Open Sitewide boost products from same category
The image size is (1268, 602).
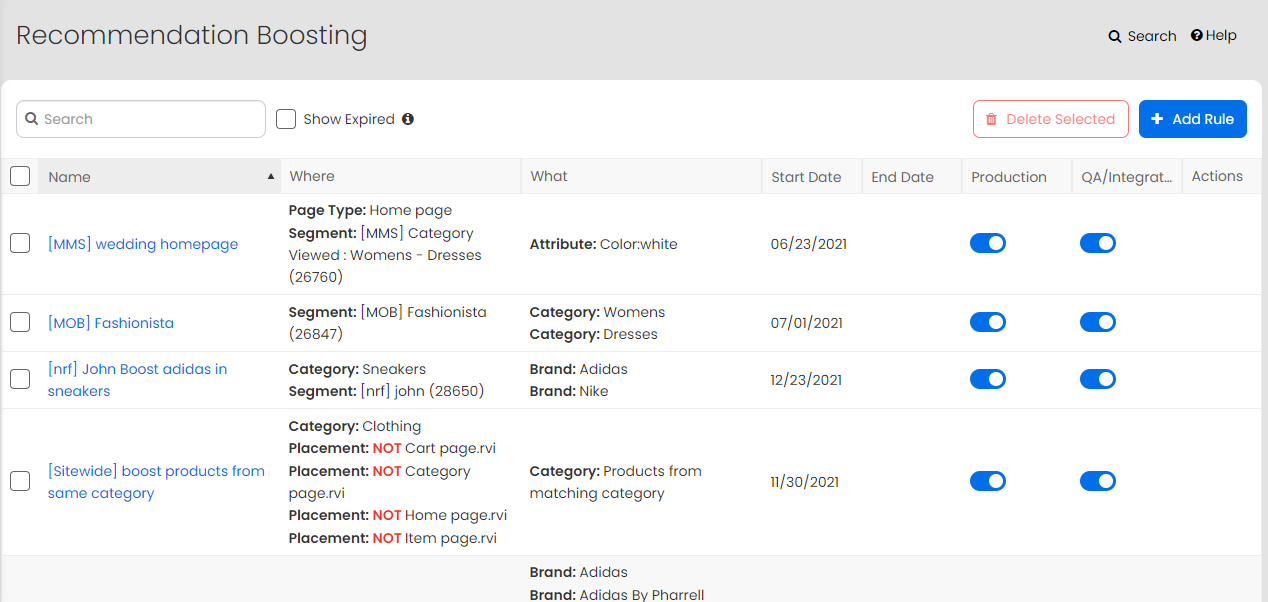tap(156, 482)
